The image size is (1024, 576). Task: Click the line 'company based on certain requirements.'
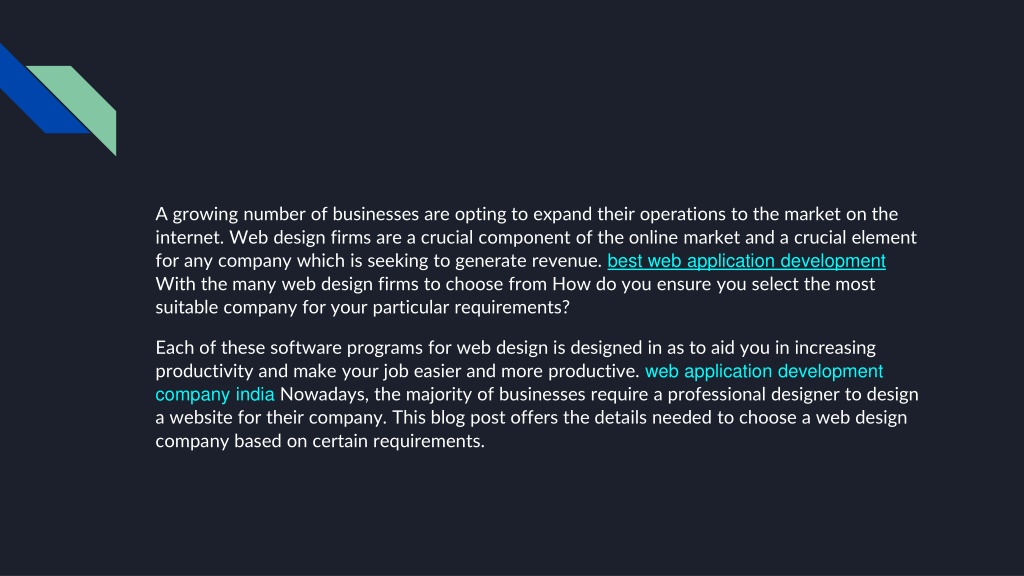[x=320, y=441]
